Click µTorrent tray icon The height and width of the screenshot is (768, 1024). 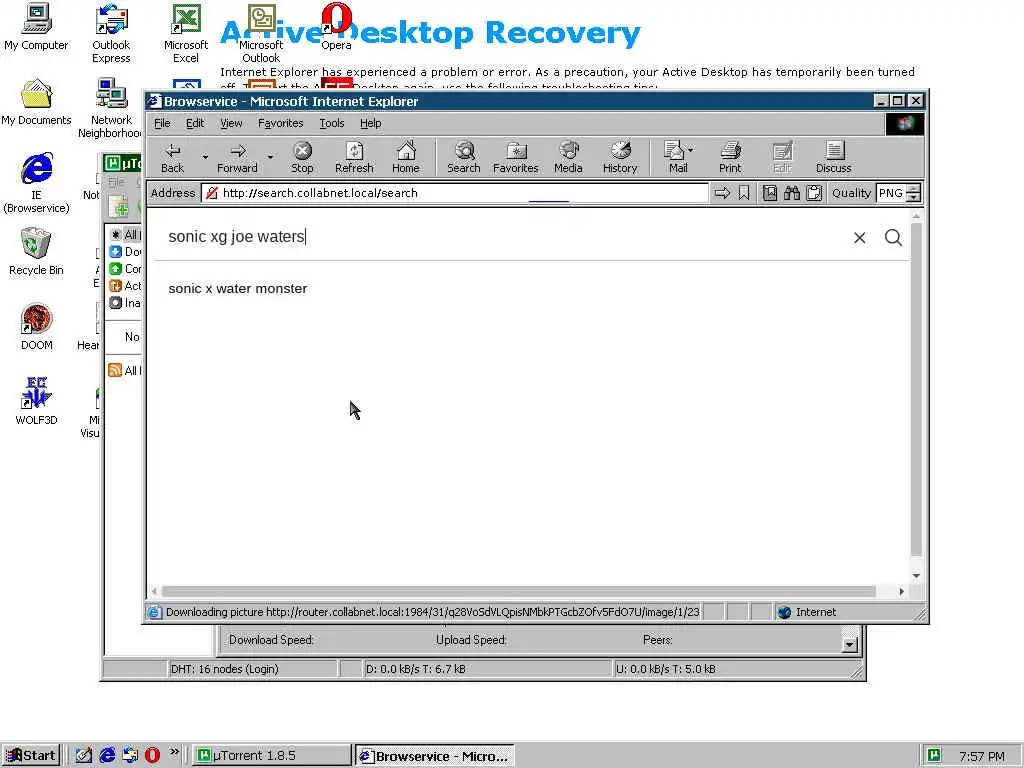point(935,756)
